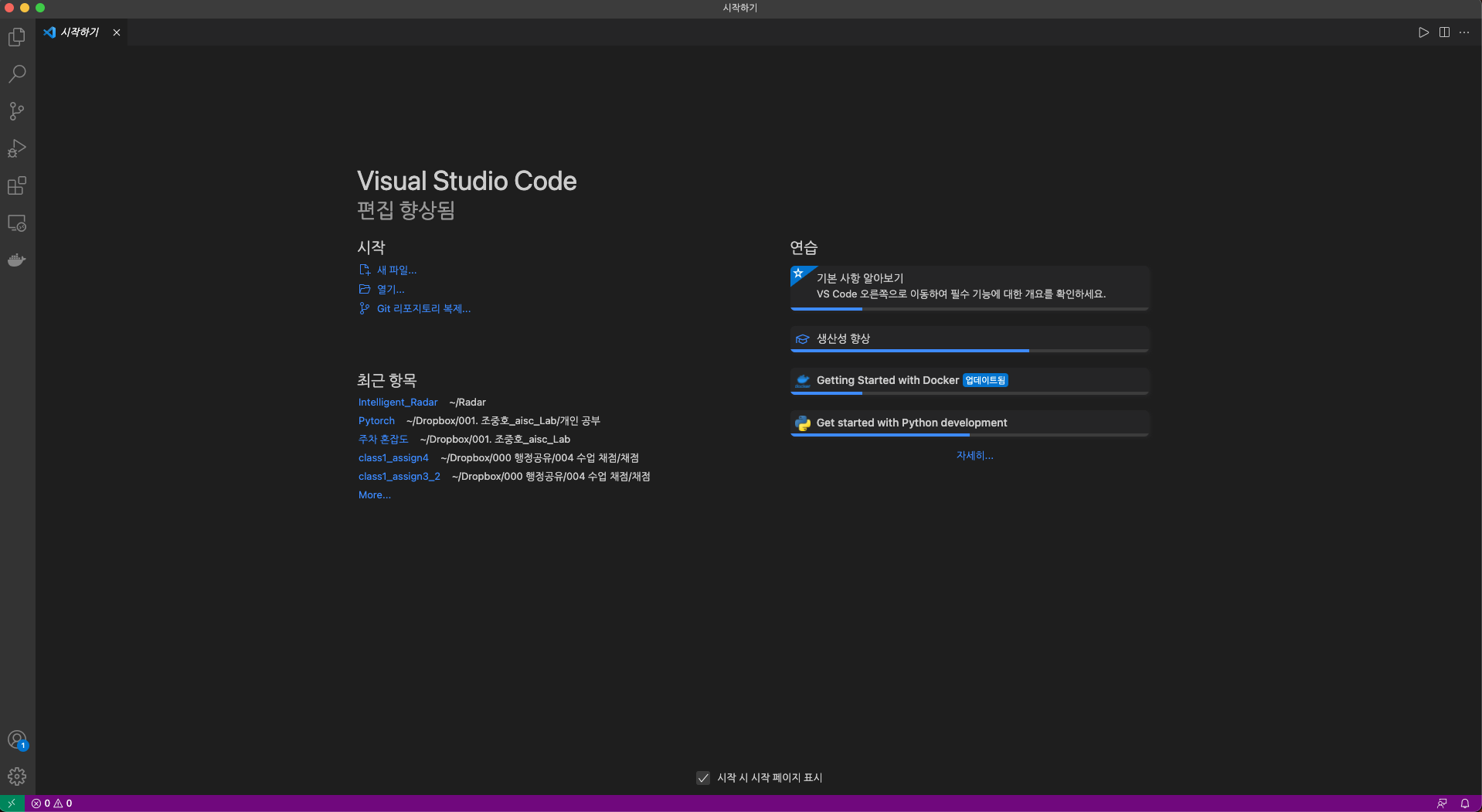
Task: Open recent folder Pytorch
Action: coord(376,421)
